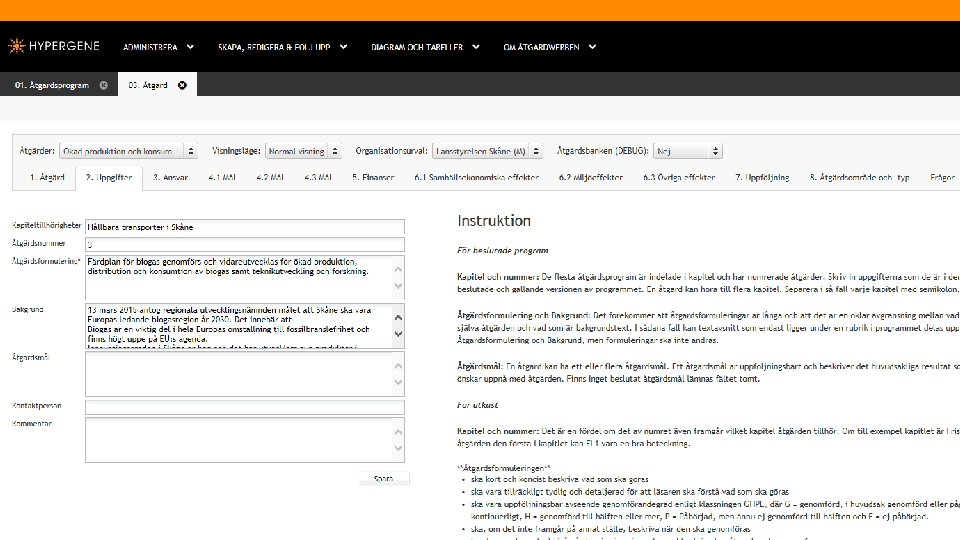The width and height of the screenshot is (960, 540).
Task: Expand the Skapa, redigera & följ upp menu
Action: pos(282,47)
